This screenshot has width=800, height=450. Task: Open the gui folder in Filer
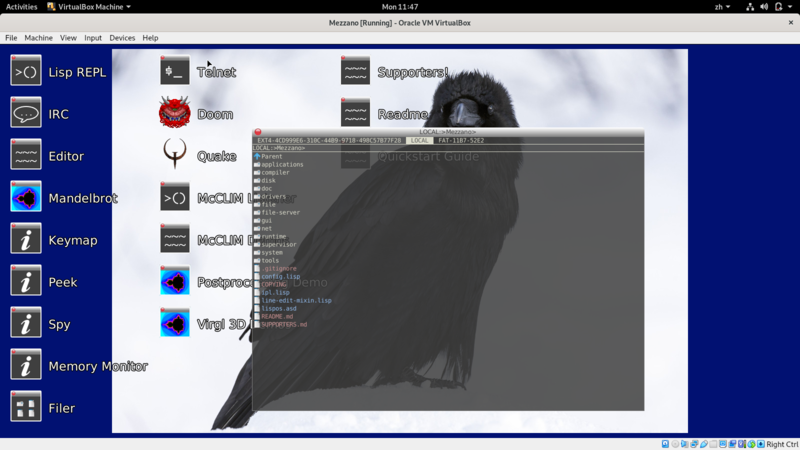click(263, 220)
